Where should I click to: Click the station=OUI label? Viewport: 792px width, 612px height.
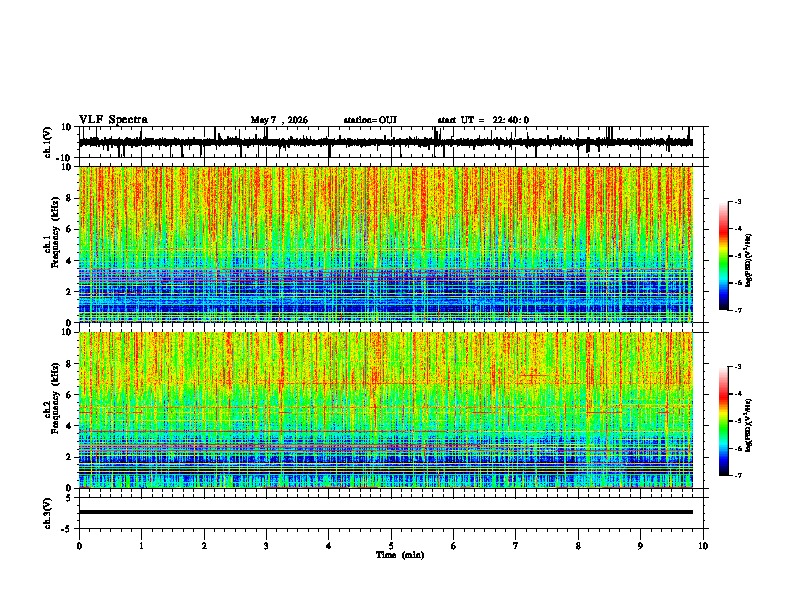coord(370,120)
